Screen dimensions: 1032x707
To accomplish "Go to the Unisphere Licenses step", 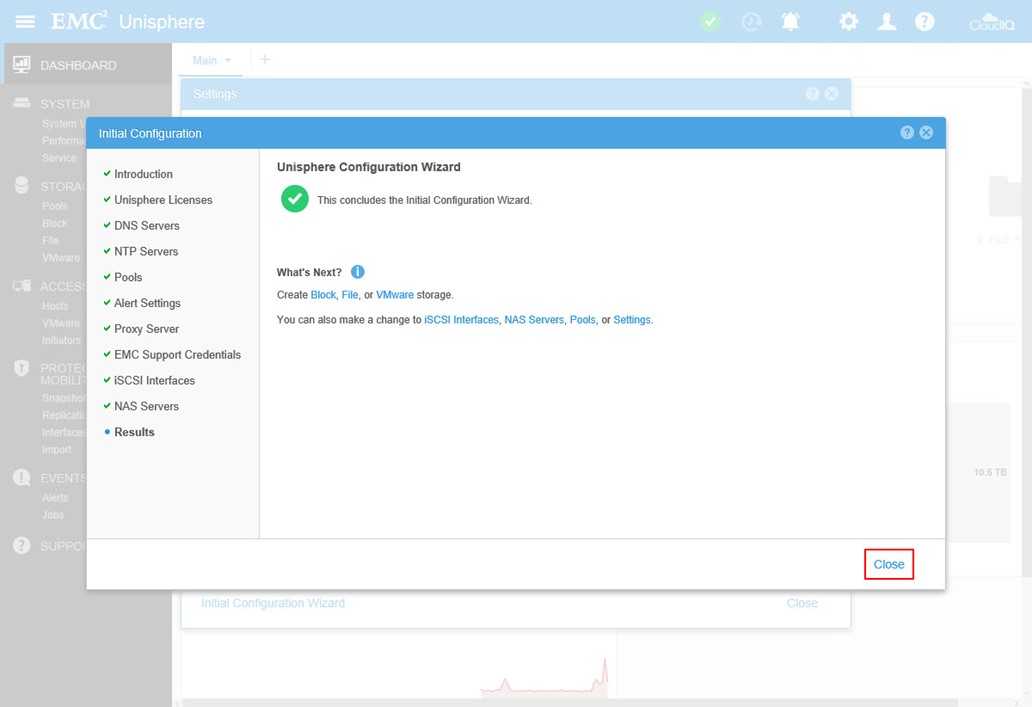I will click(163, 199).
